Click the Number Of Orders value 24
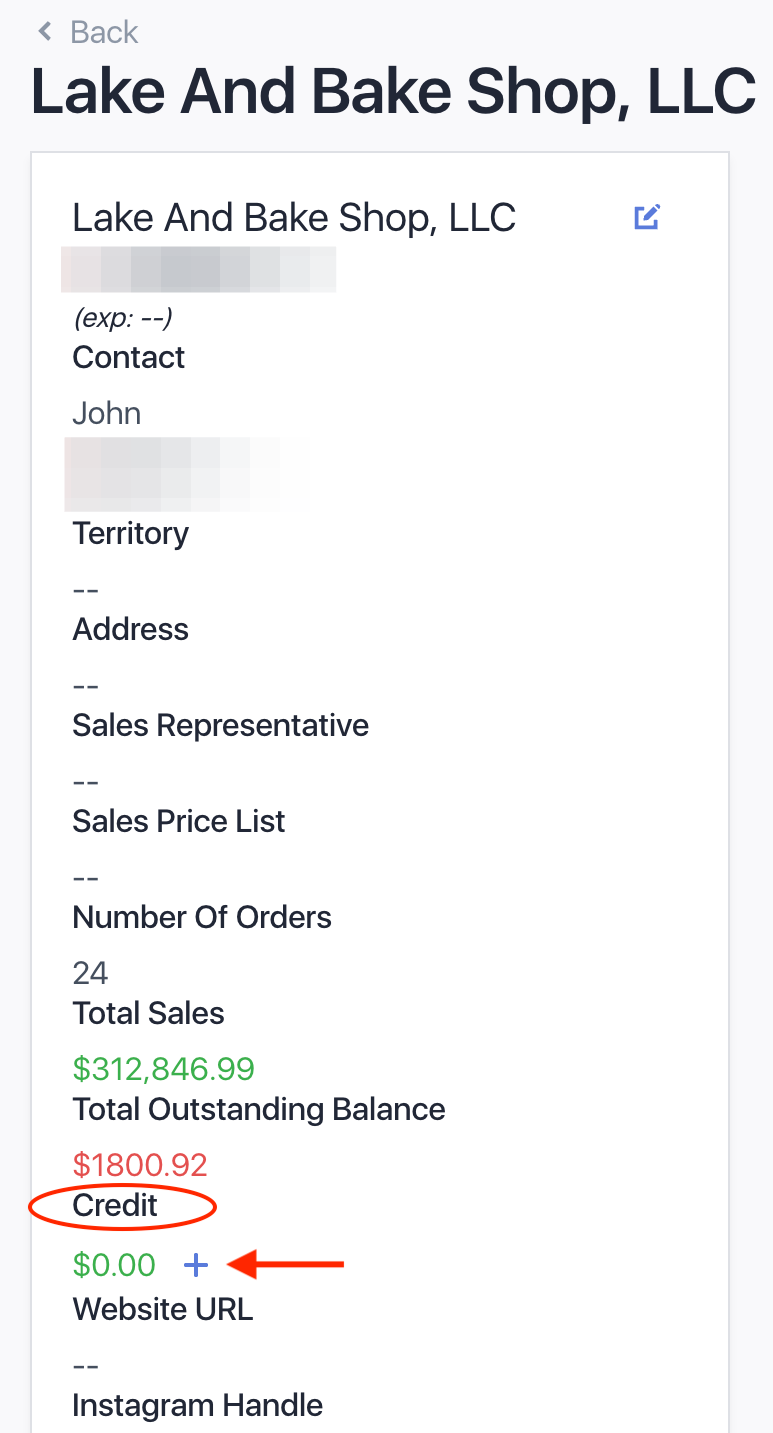 point(90,973)
